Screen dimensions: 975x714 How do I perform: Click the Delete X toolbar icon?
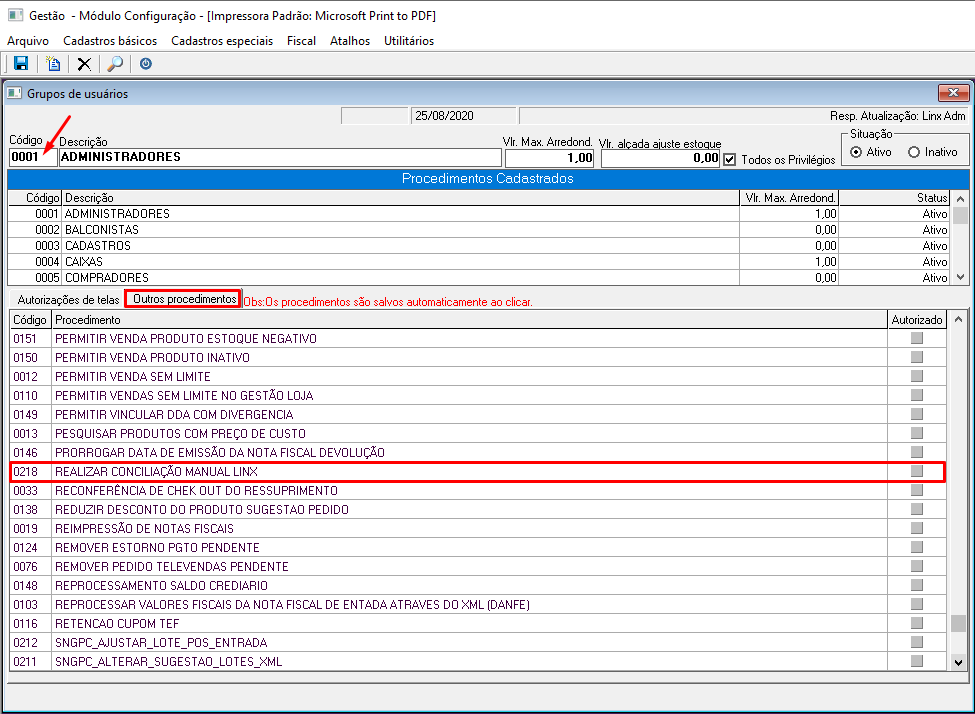[84, 64]
